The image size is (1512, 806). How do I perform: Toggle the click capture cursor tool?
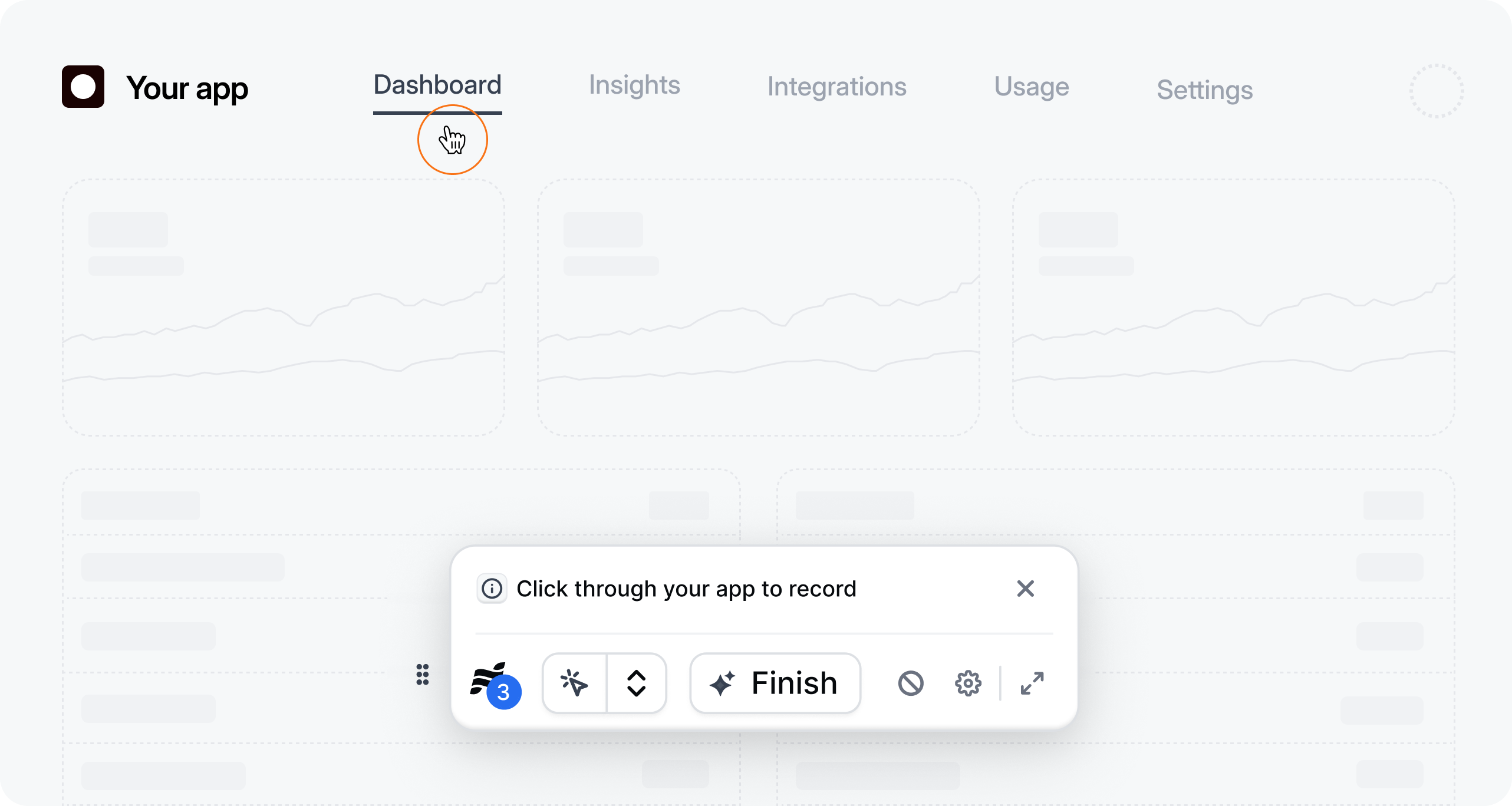[x=574, y=683]
